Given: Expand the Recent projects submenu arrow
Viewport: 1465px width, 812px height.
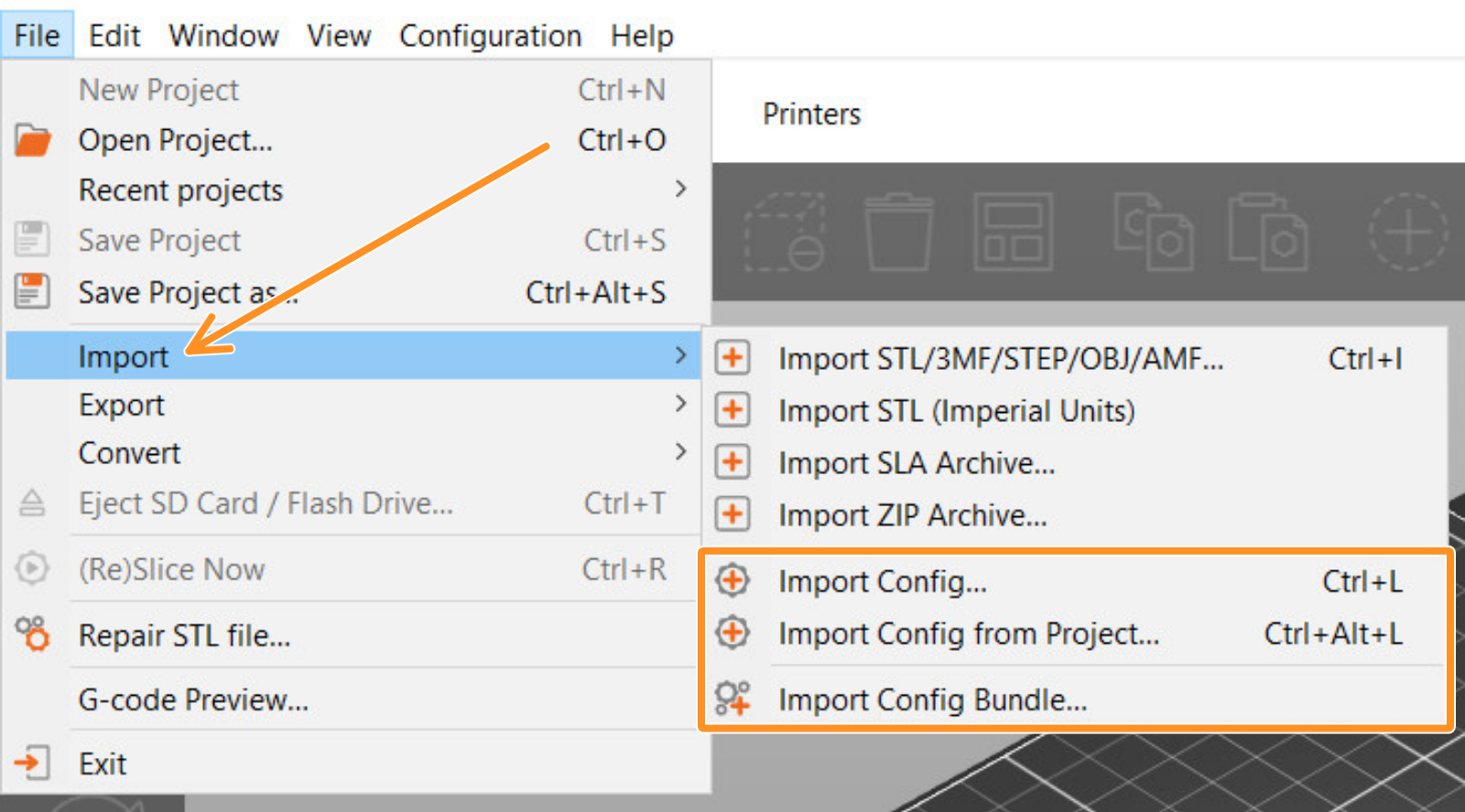Looking at the screenshot, I should pos(680,189).
